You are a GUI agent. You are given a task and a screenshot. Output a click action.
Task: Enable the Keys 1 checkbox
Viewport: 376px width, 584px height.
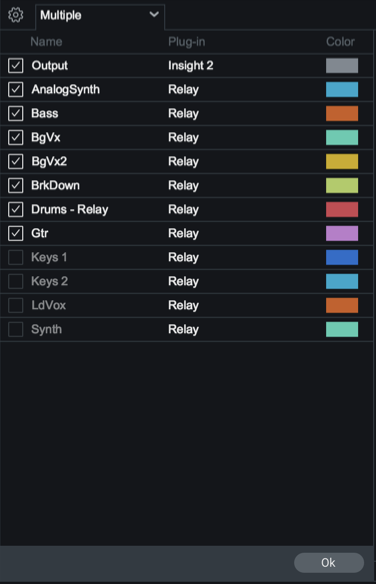(16, 257)
